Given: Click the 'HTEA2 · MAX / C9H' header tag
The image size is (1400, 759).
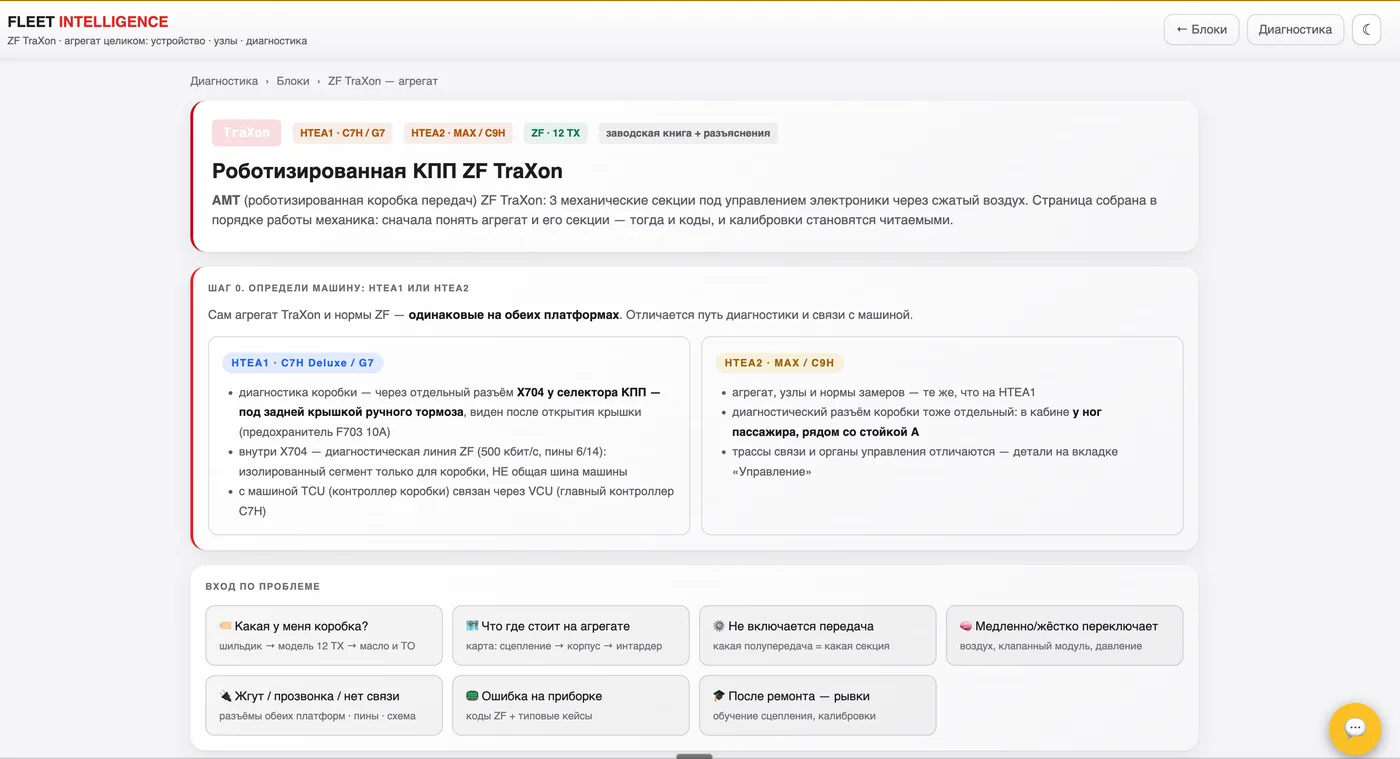Looking at the screenshot, I should coord(459,133).
